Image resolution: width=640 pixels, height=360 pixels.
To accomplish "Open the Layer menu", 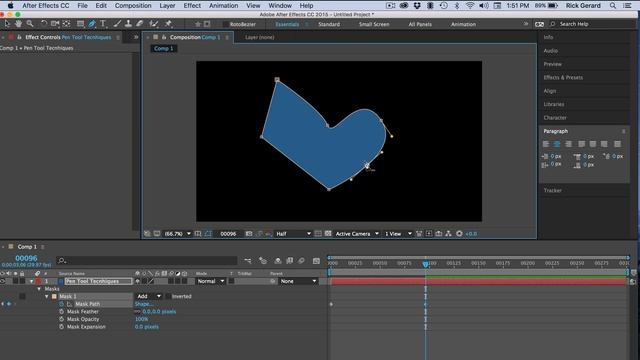I will (167, 6).
